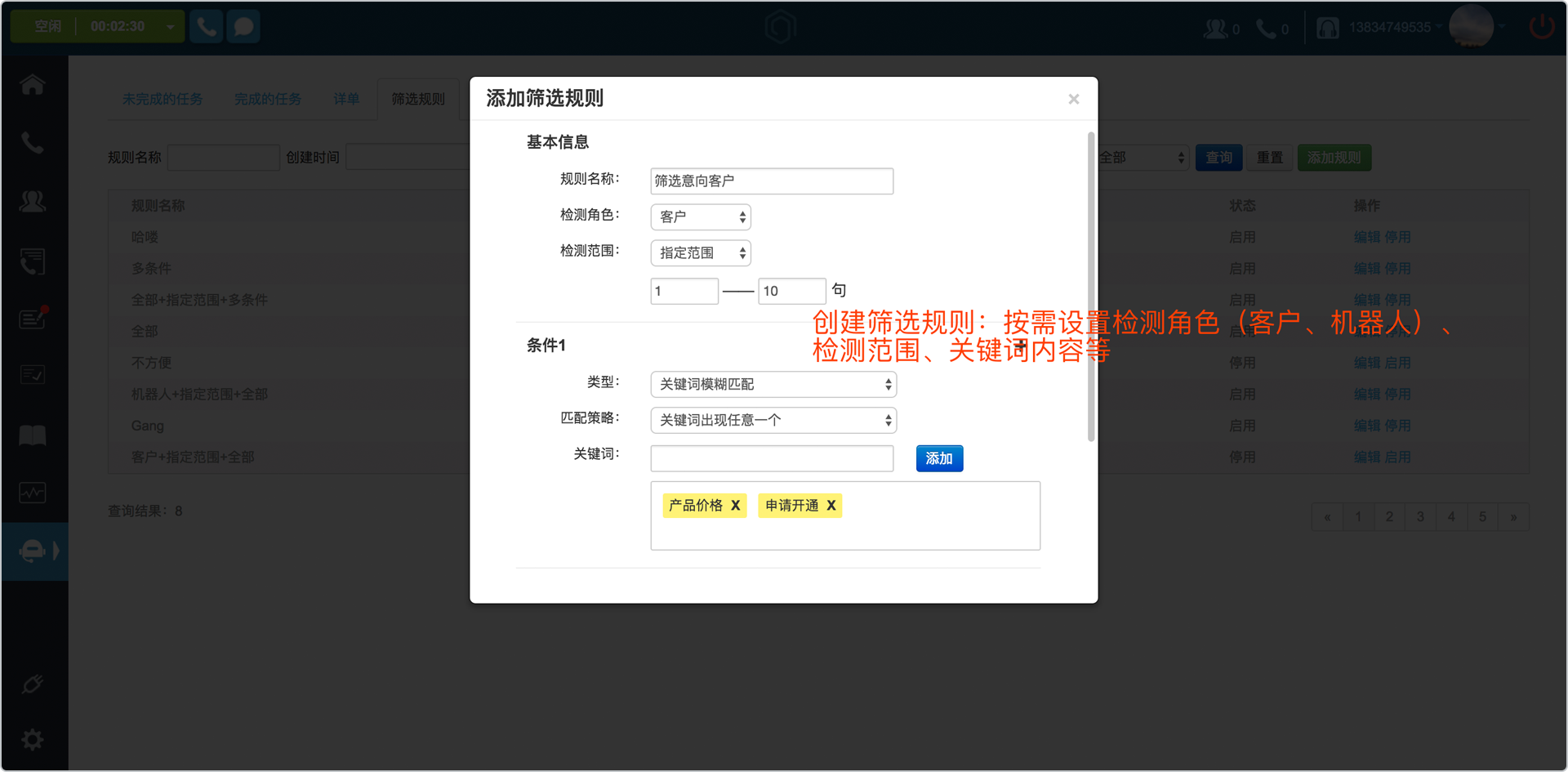
Task: Open the 检测角色 dropdown
Action: [x=701, y=217]
